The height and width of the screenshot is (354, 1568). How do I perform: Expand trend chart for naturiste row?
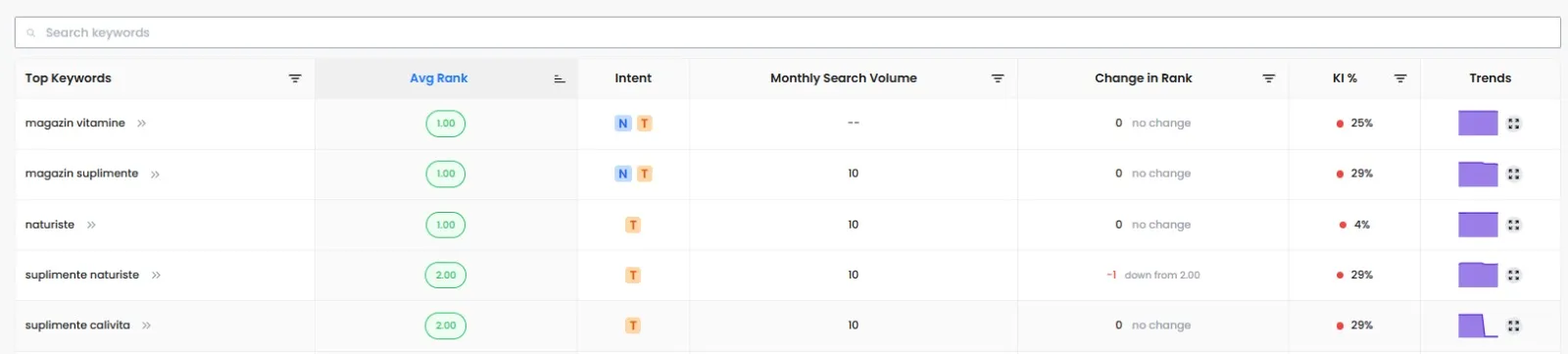pos(1514,225)
